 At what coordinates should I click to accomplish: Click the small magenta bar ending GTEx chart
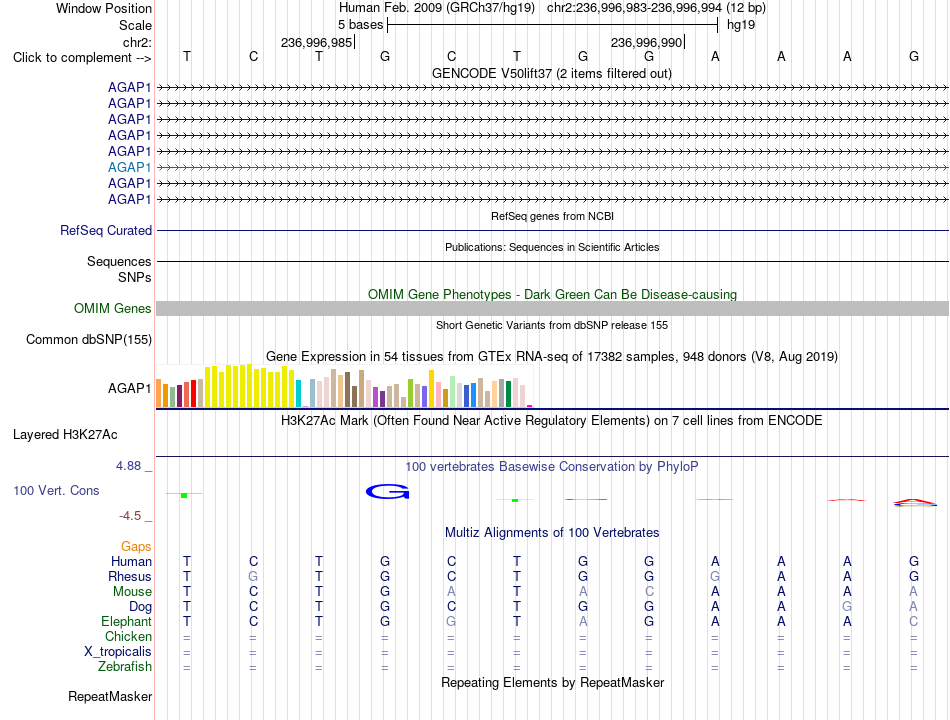point(530,405)
